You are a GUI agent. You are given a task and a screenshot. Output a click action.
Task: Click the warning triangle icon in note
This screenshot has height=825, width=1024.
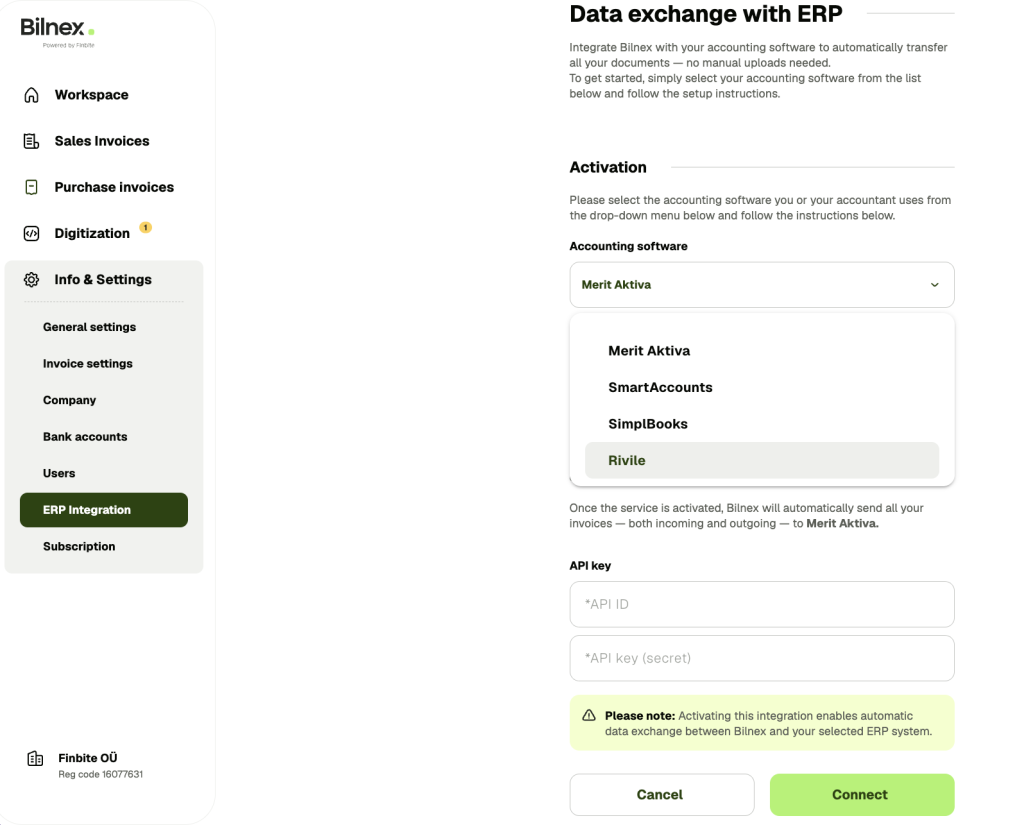(x=589, y=715)
